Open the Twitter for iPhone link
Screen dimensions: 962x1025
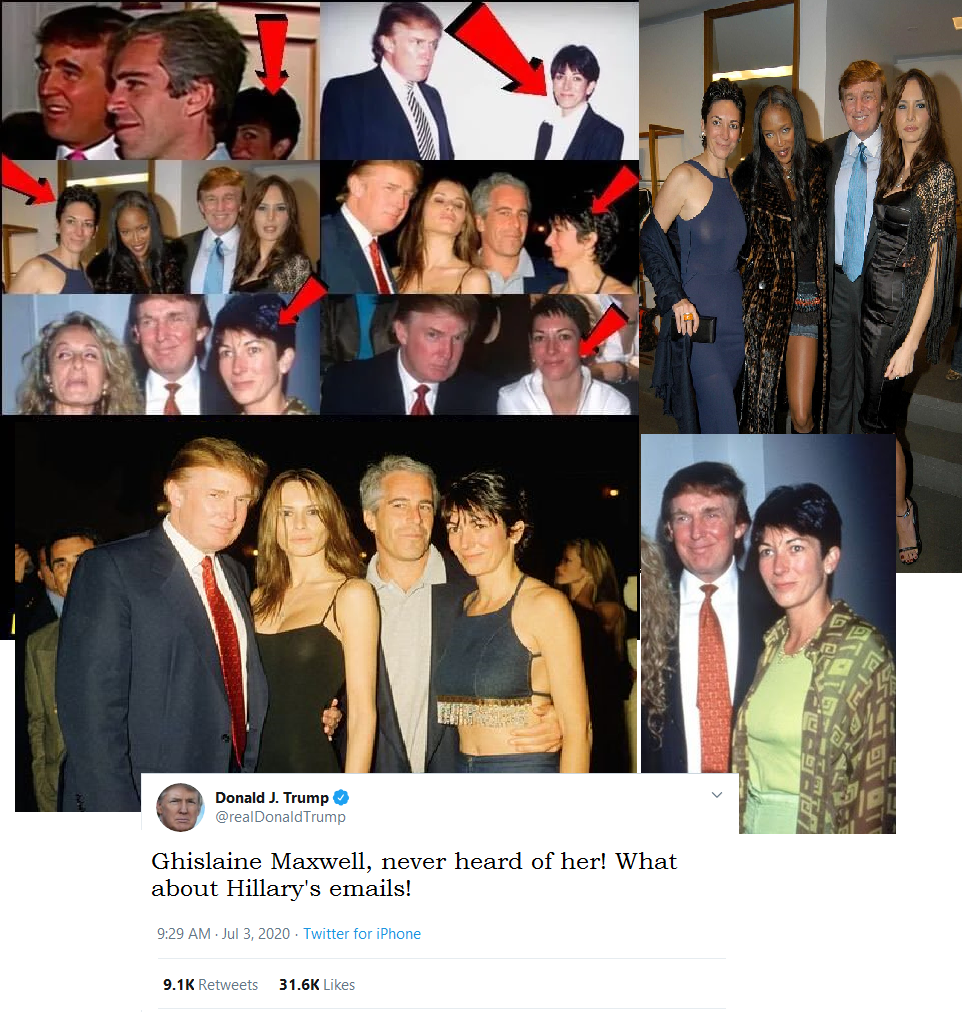(x=362, y=933)
